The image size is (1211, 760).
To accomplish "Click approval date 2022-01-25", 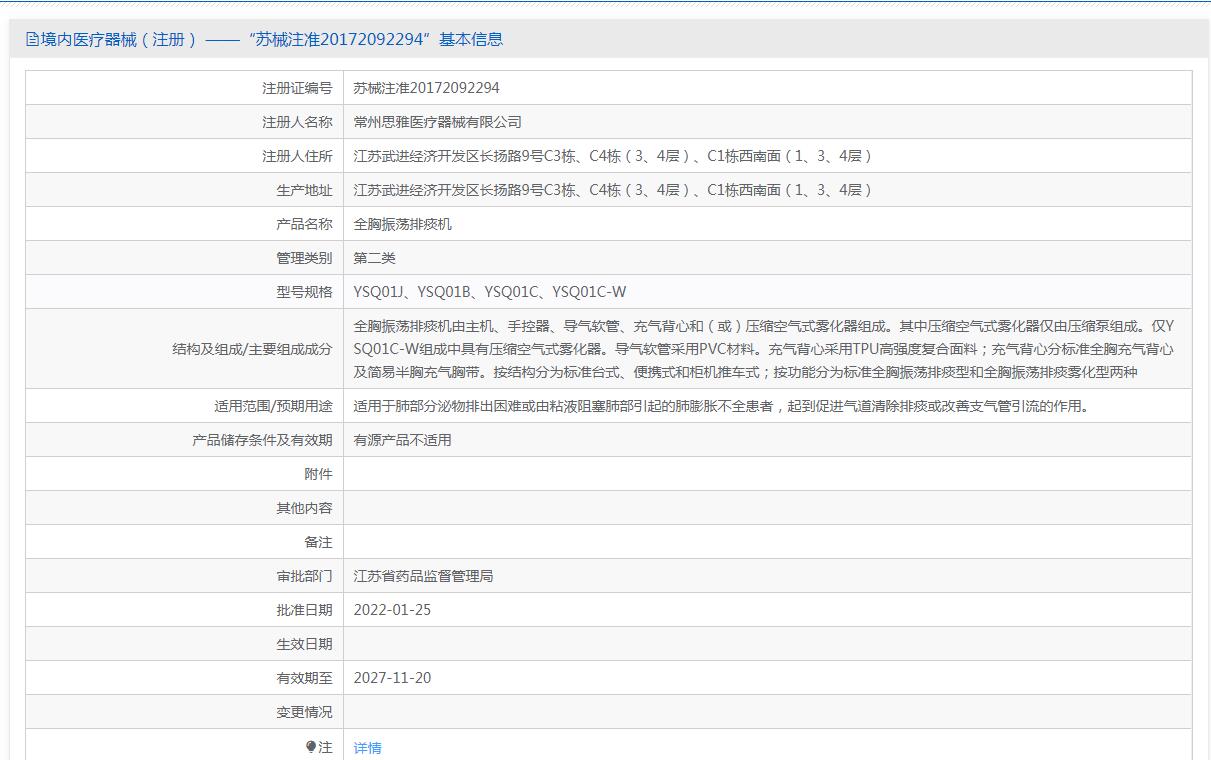I will pos(392,610).
